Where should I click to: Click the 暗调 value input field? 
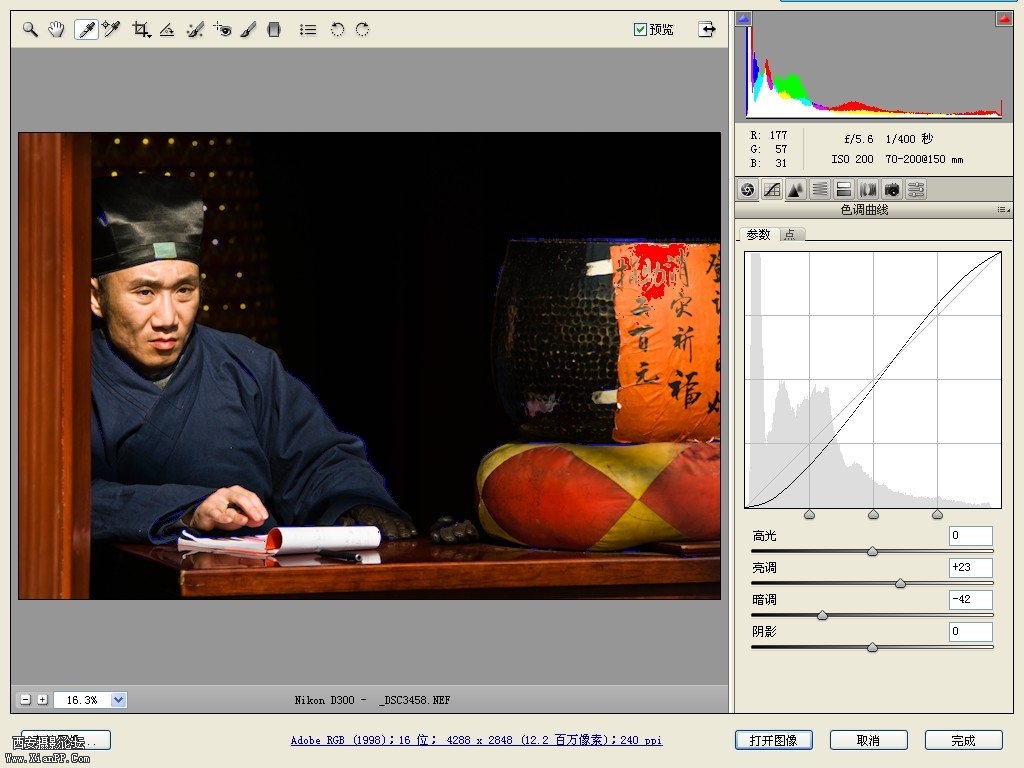[970, 600]
